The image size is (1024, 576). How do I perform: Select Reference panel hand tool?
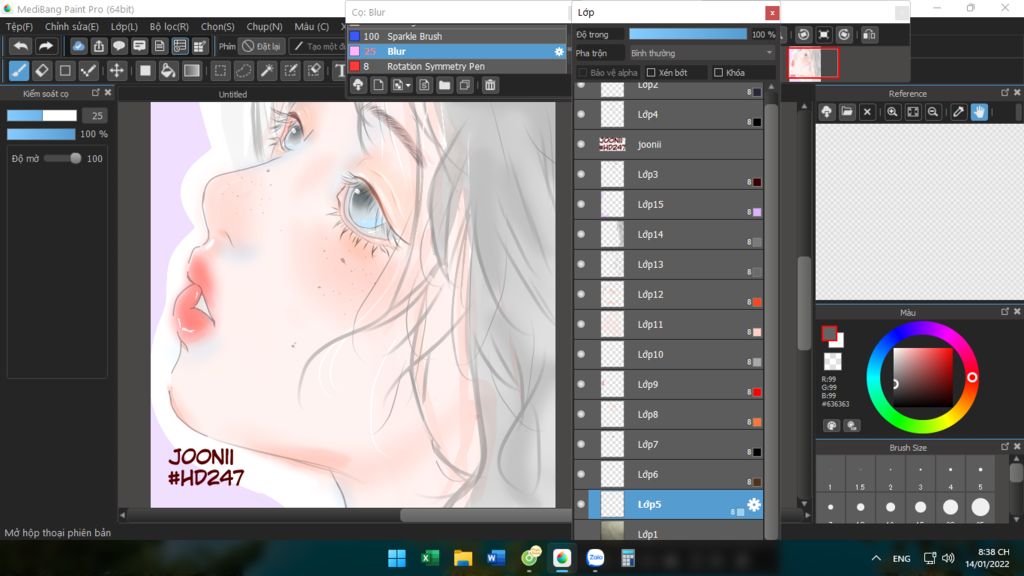coord(979,112)
